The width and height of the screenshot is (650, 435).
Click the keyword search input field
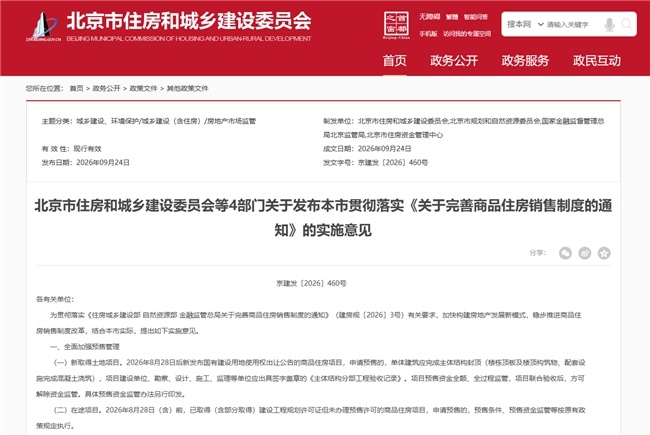tap(572, 24)
